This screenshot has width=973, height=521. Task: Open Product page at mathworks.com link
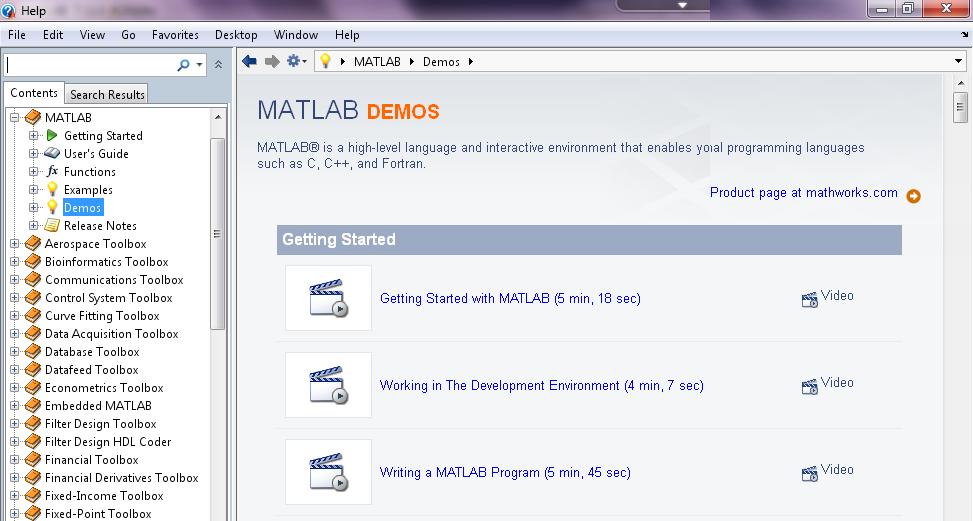[x=804, y=193]
